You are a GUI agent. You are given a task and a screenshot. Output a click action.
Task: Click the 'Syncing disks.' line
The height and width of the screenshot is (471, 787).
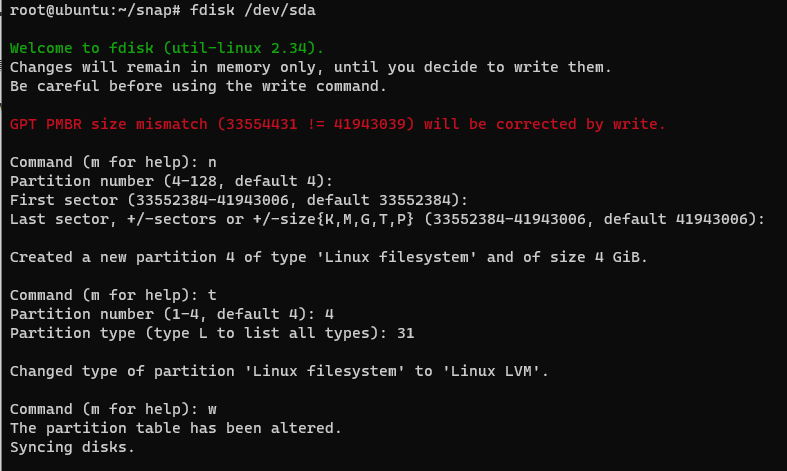pyautogui.click(x=72, y=447)
